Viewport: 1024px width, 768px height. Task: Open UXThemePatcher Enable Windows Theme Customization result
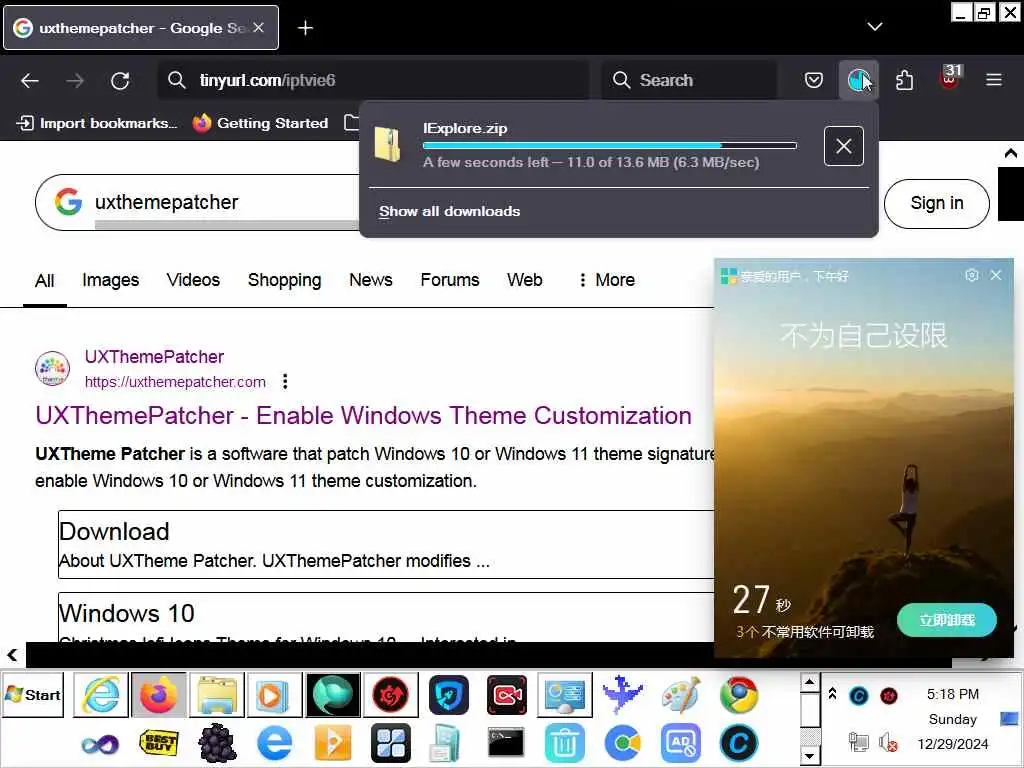coord(363,415)
